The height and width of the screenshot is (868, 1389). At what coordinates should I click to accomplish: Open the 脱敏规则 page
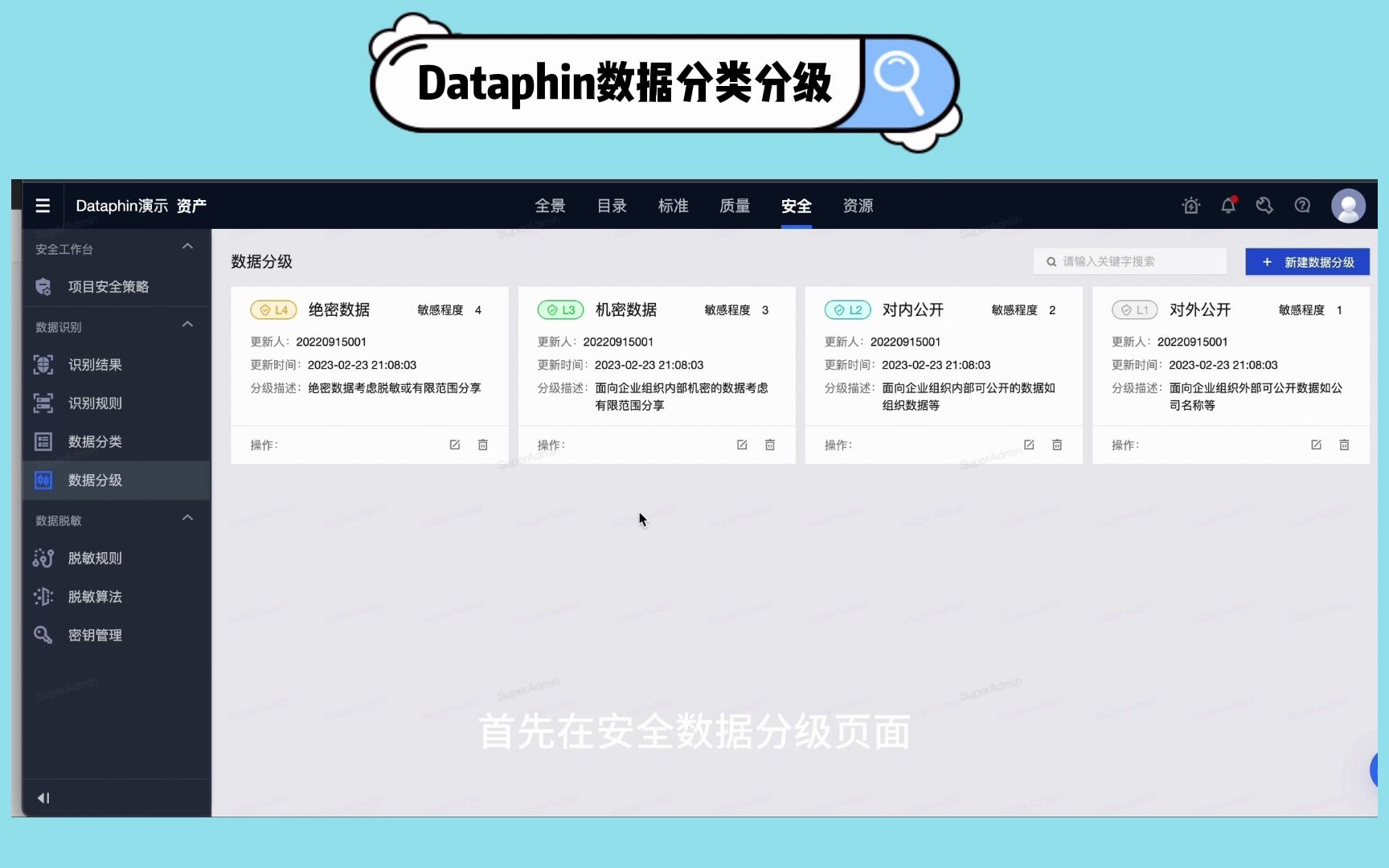point(94,558)
